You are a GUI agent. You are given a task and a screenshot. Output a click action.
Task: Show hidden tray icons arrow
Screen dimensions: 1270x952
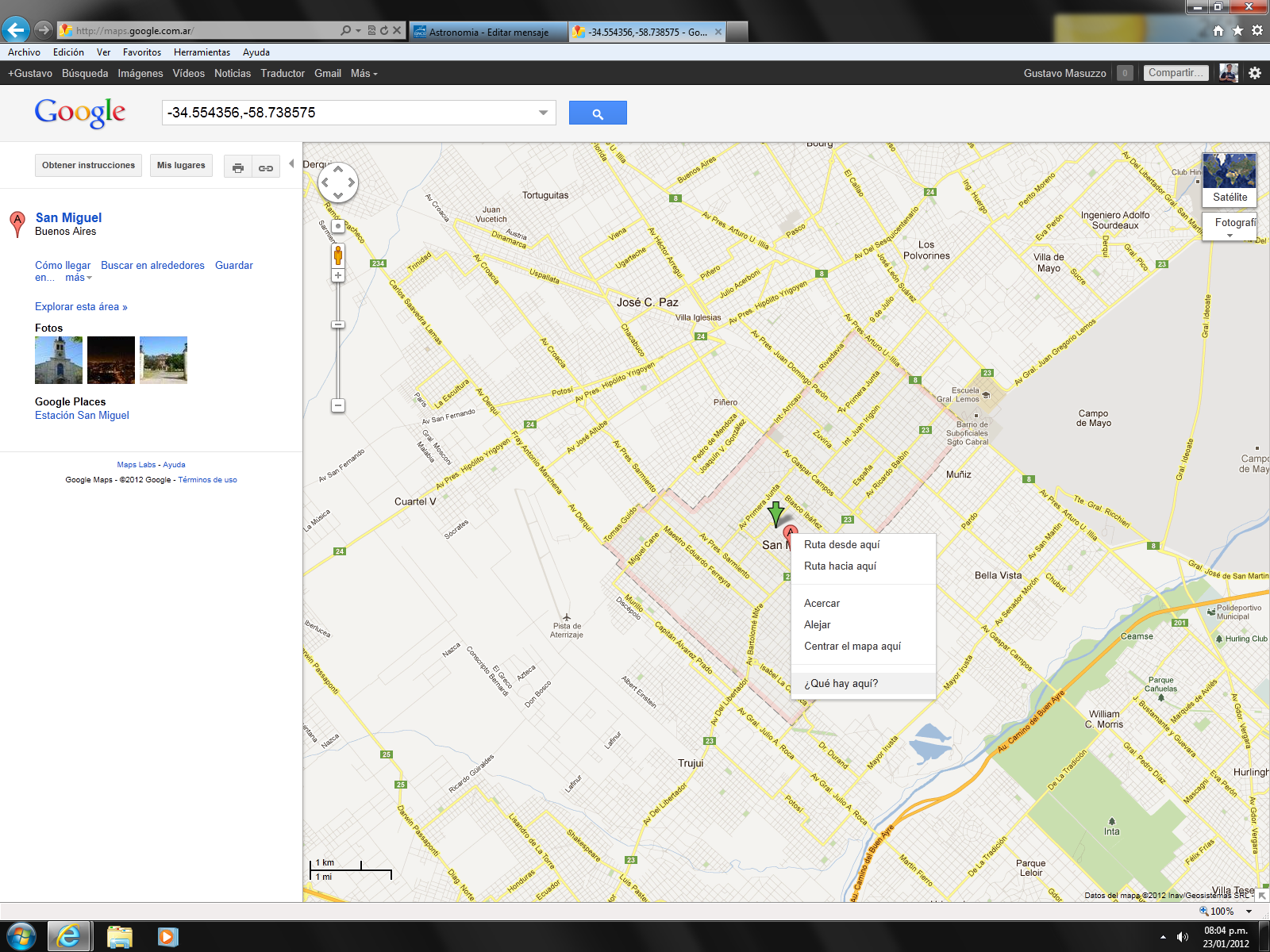pyautogui.click(x=1163, y=937)
